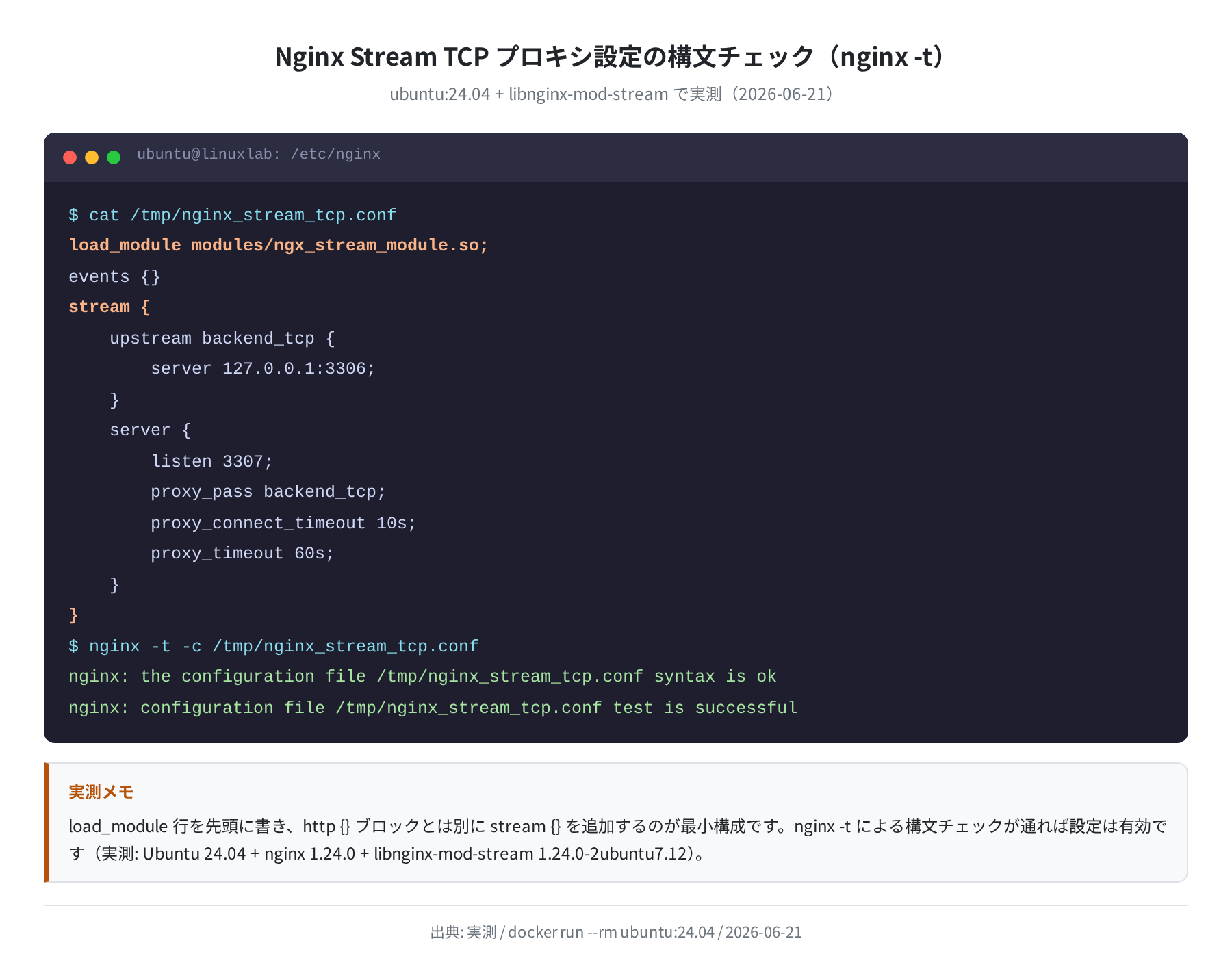Screen dimensions: 1232x969
Task: Click the footer source line '出典: 実測 / docker run'
Action: pos(616,932)
